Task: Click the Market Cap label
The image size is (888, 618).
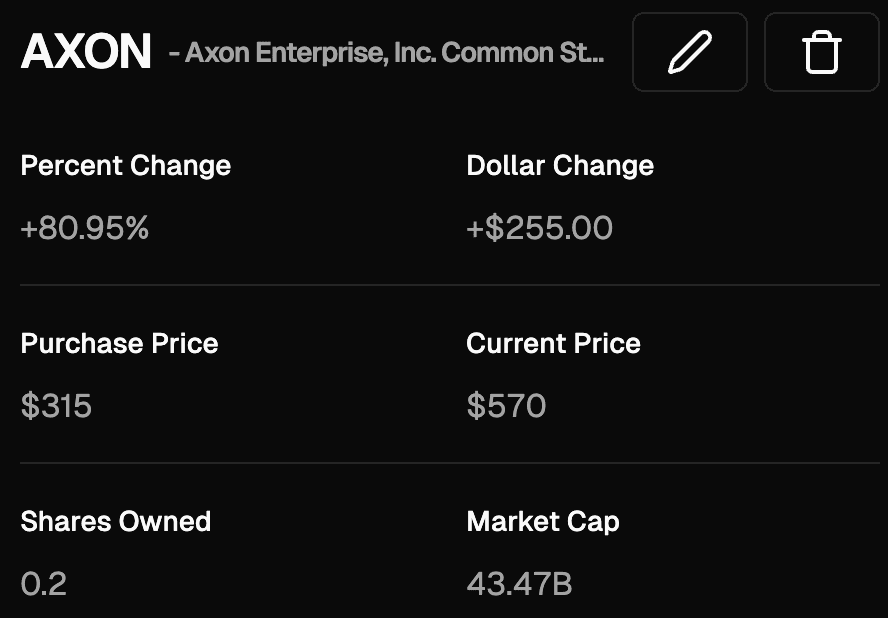Action: [x=543, y=522]
